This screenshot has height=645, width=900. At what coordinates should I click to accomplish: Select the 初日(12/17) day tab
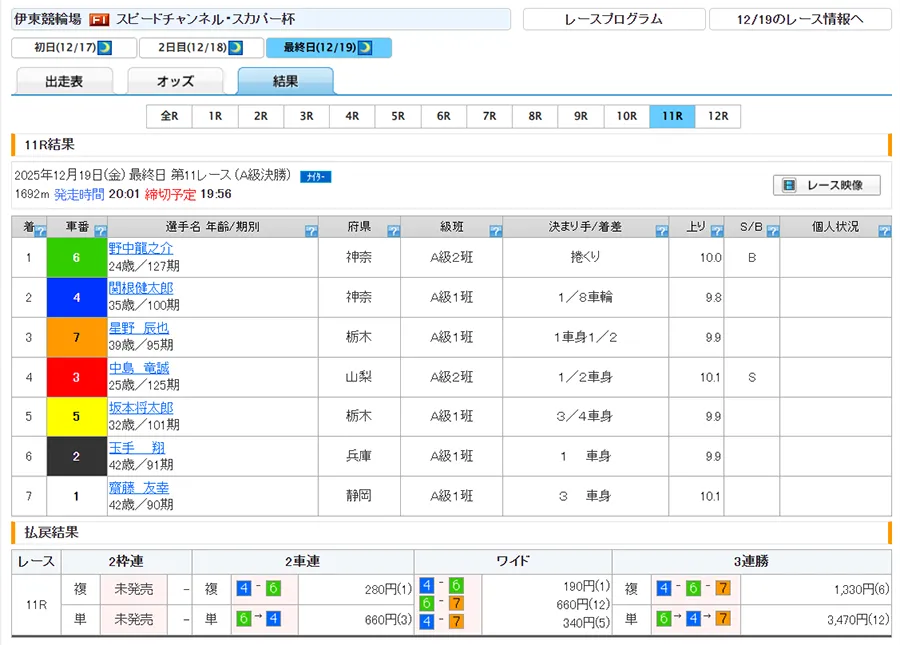[73, 47]
